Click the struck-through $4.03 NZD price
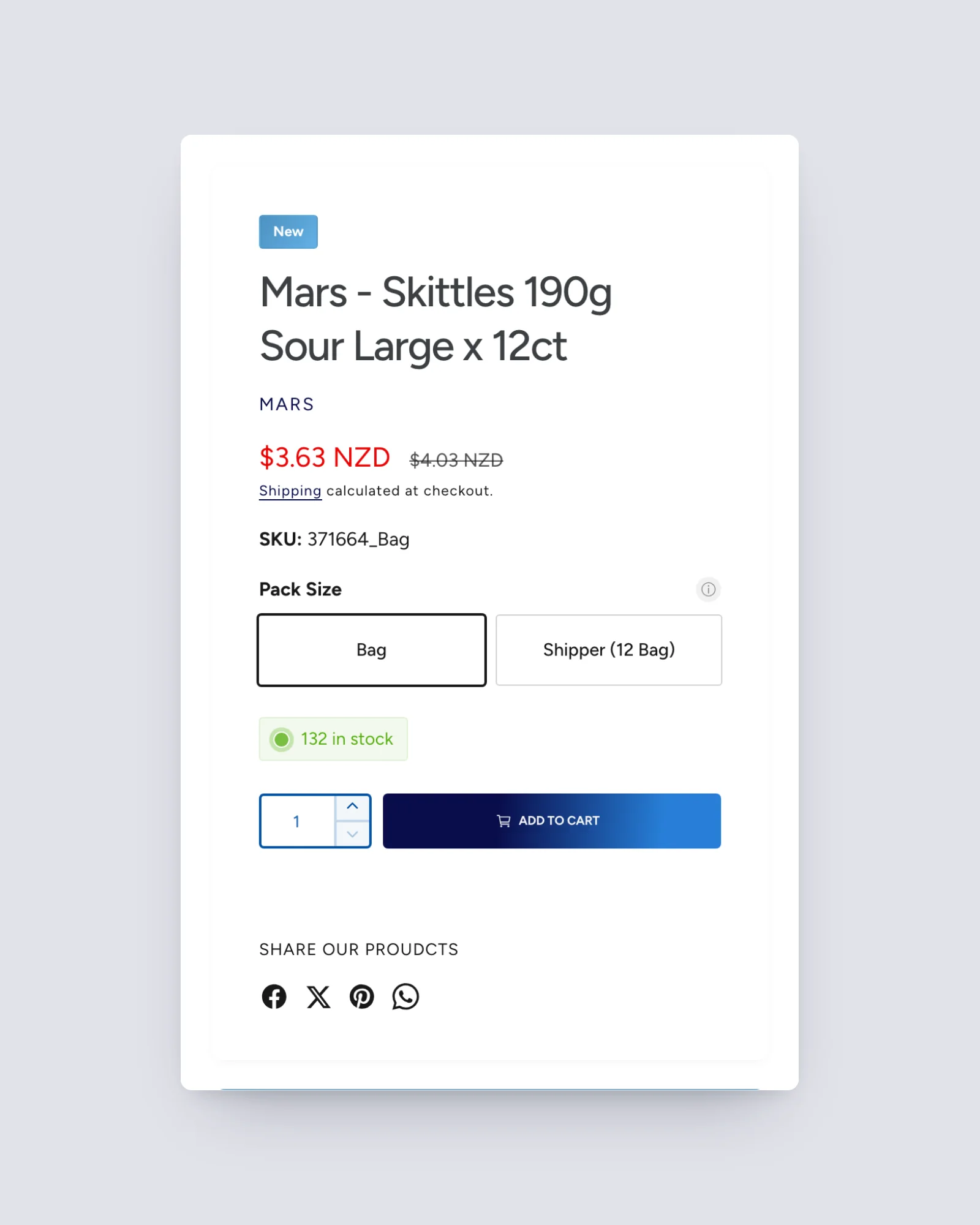This screenshot has width=980, height=1225. pos(456,460)
